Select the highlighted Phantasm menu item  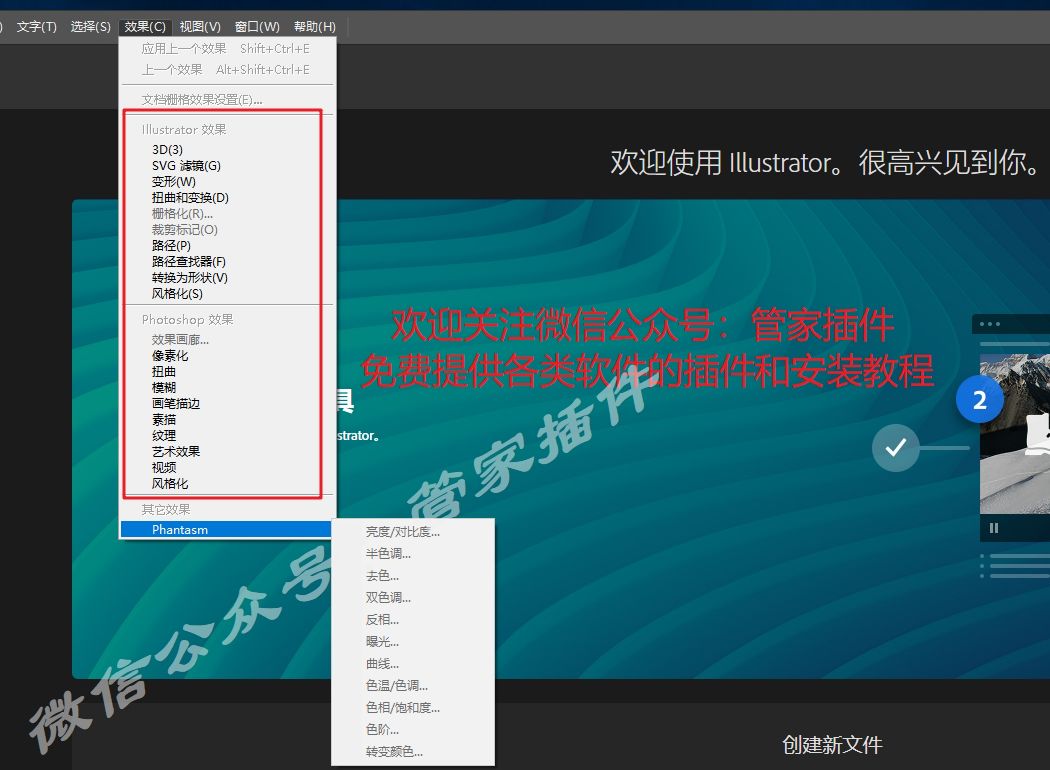[226, 530]
